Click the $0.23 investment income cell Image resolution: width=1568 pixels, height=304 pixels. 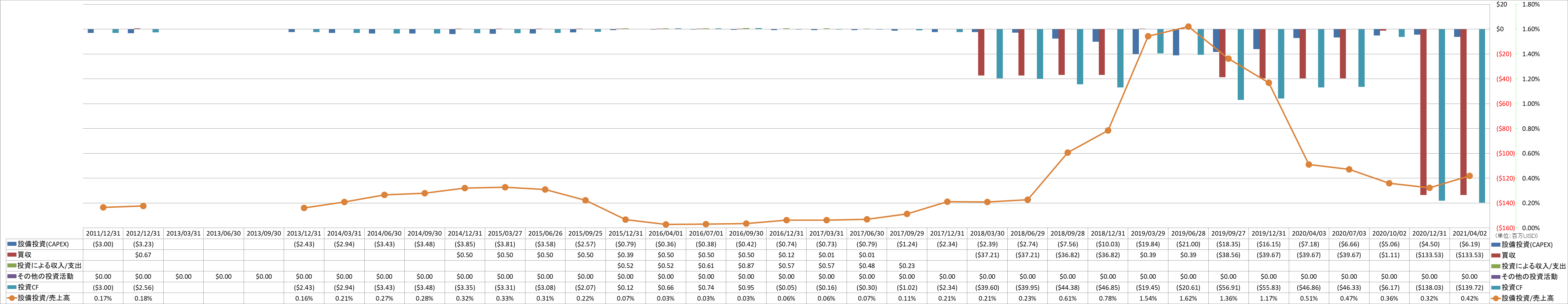[906, 266]
